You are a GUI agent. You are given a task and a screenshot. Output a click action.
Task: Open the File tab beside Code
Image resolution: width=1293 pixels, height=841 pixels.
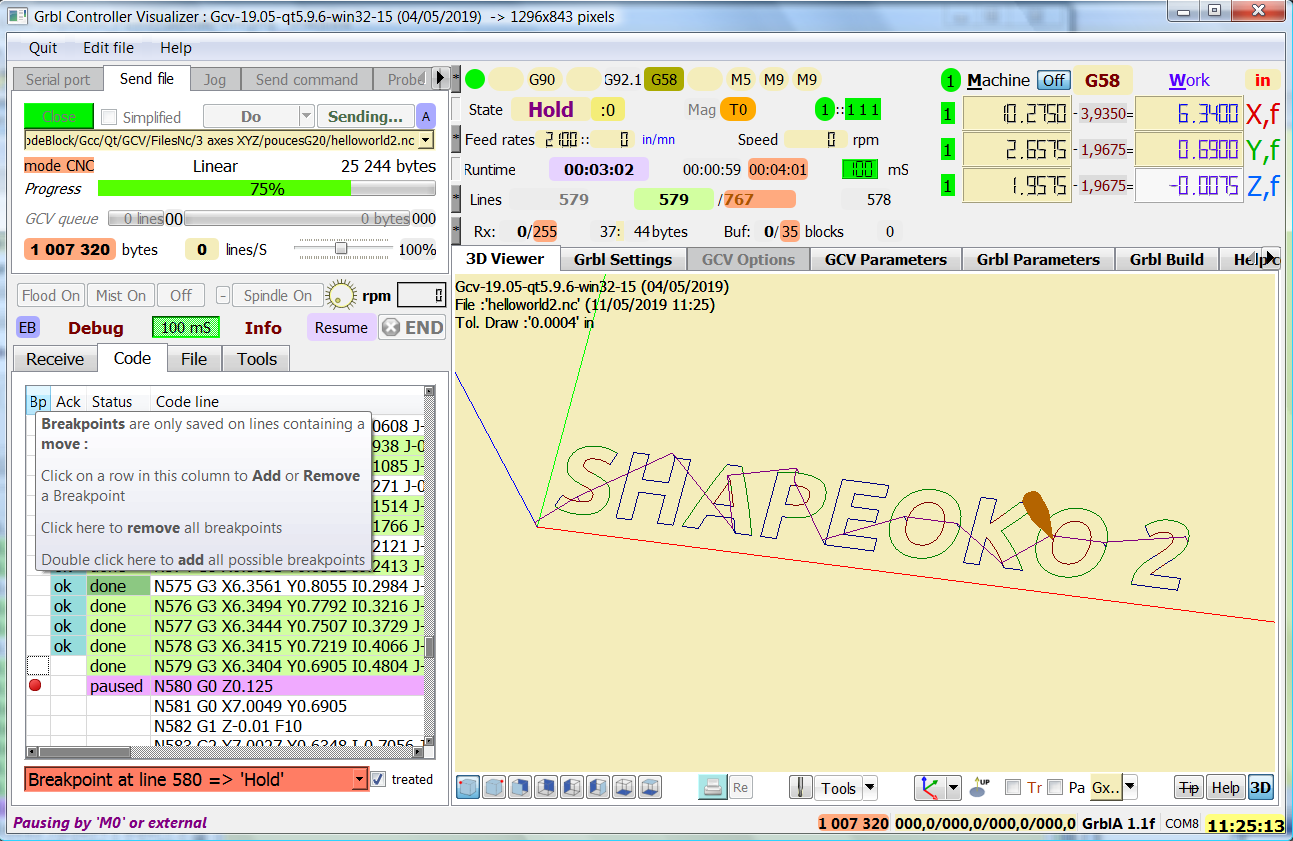coord(194,359)
